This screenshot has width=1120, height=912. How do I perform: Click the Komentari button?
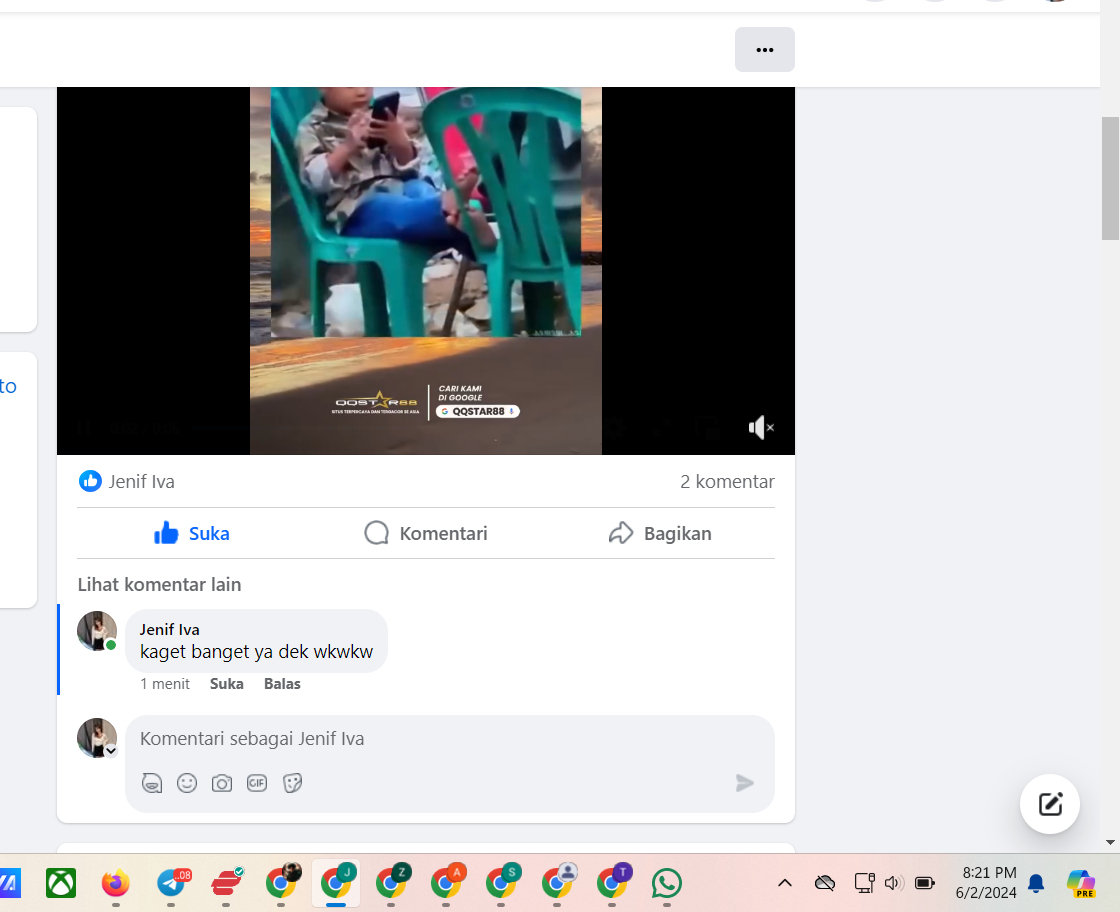point(426,533)
